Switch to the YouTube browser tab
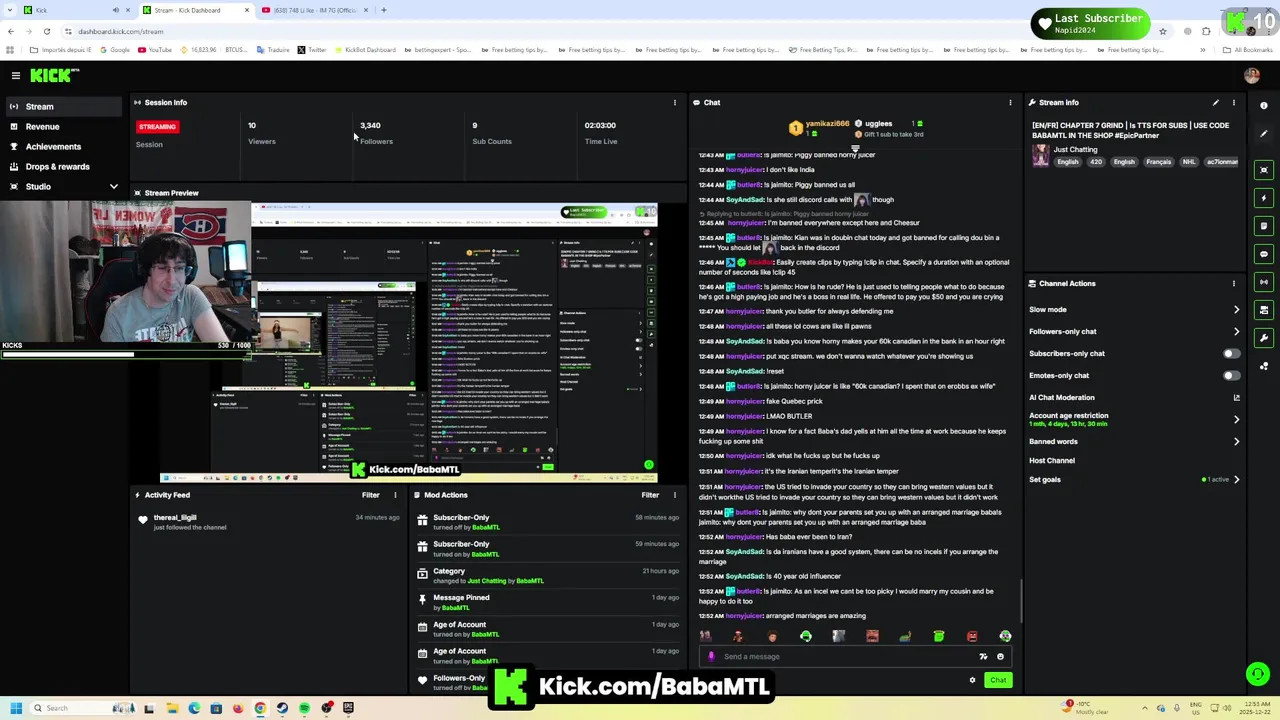The height and width of the screenshot is (720, 1280). point(316,10)
